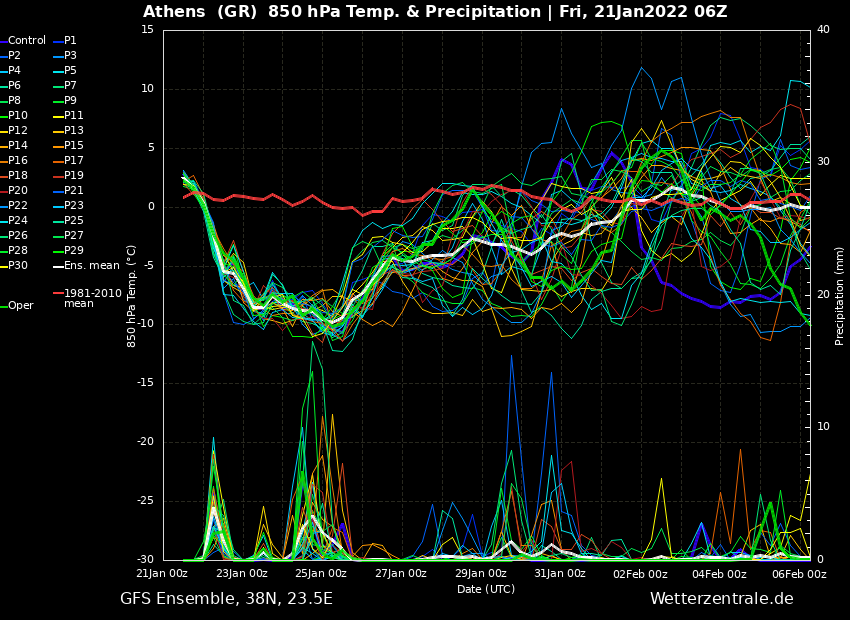Image resolution: width=850 pixels, height=620 pixels.
Task: Click the -25 temperature axis tick
Action: pyautogui.click(x=145, y=501)
